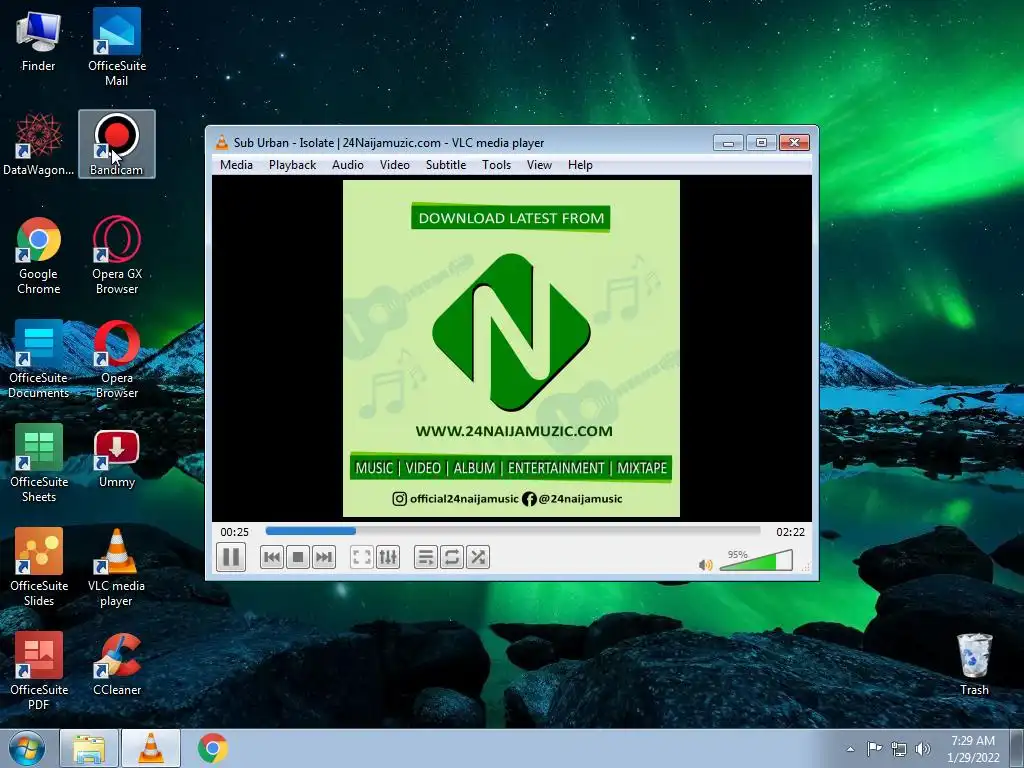This screenshot has height=768, width=1024.
Task: Skip to next track in VLC
Action: coord(324,557)
